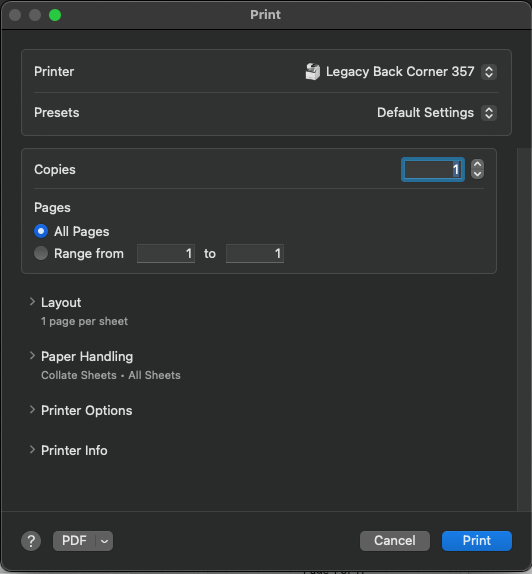532x574 pixels.
Task: Click the Layout disclosure chevron
Action: pyautogui.click(x=32, y=302)
